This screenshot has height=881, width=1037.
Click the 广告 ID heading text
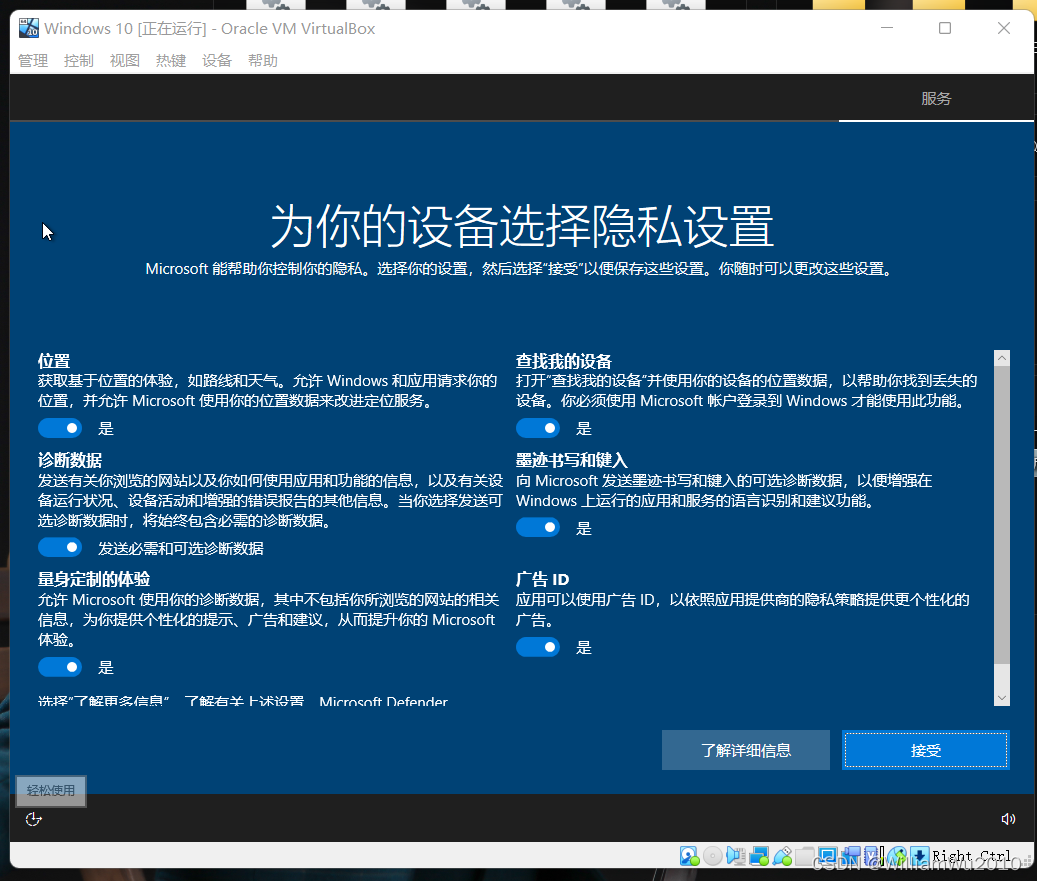click(x=542, y=579)
